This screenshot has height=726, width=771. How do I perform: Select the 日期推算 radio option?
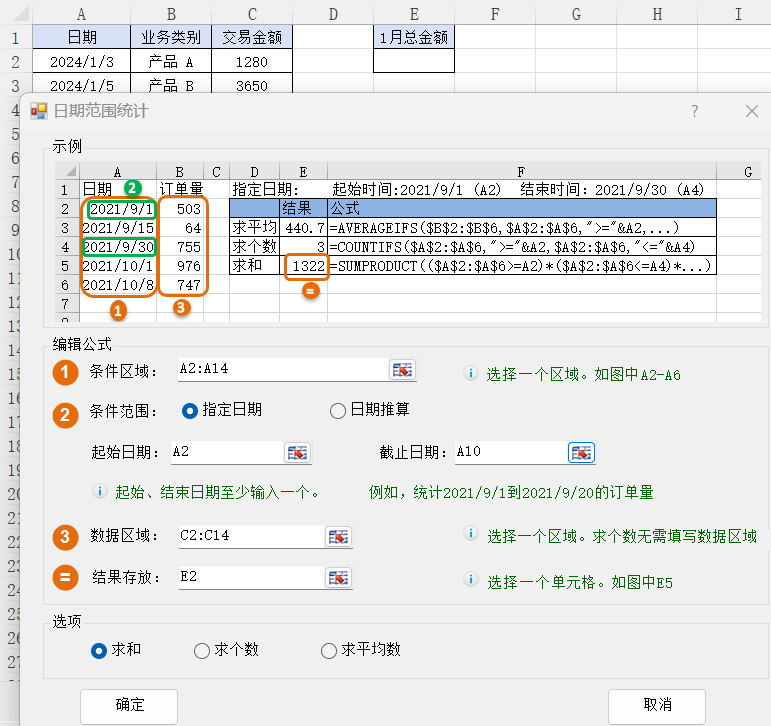pos(338,410)
